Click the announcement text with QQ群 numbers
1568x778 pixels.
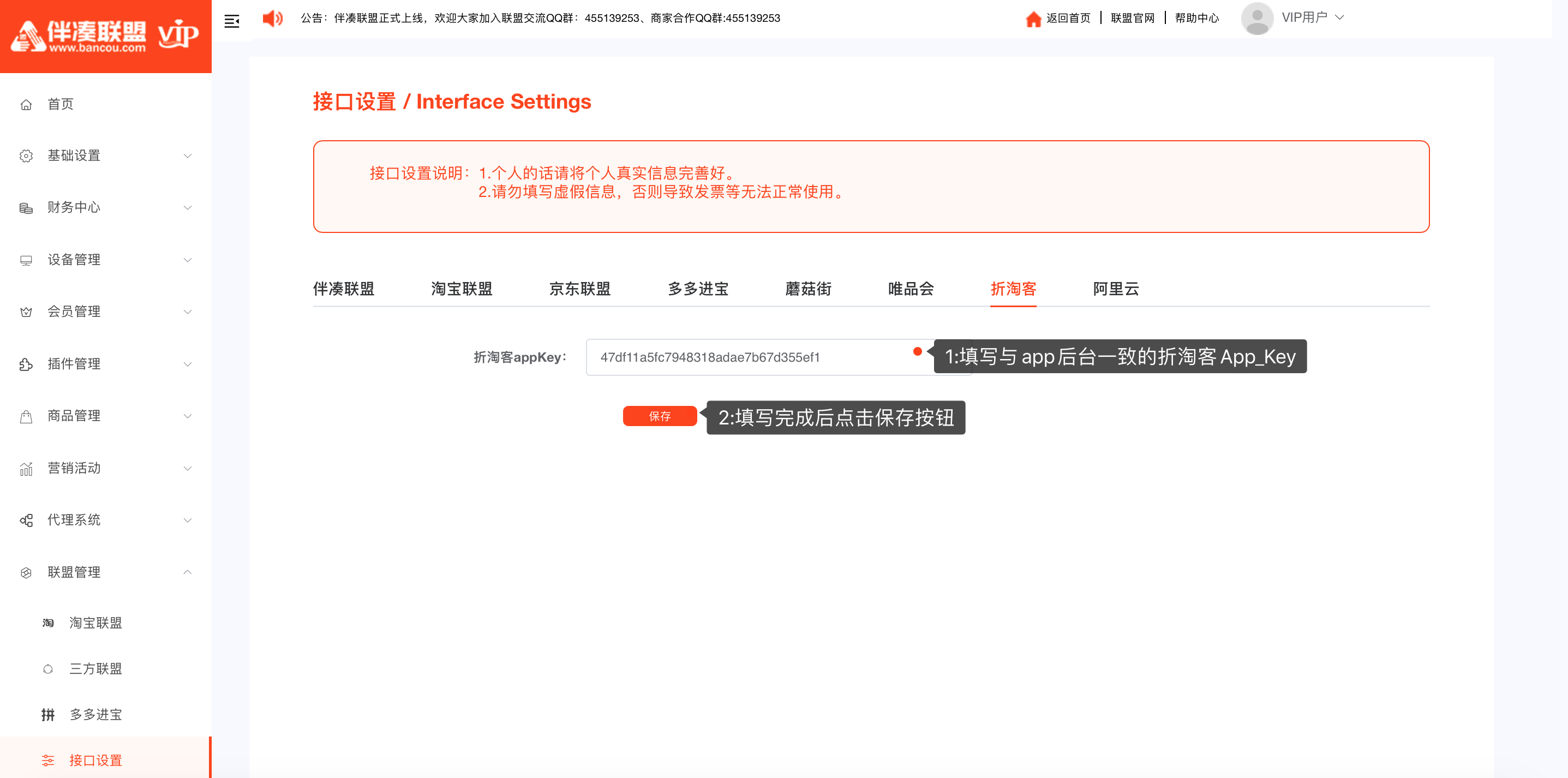tap(540, 18)
